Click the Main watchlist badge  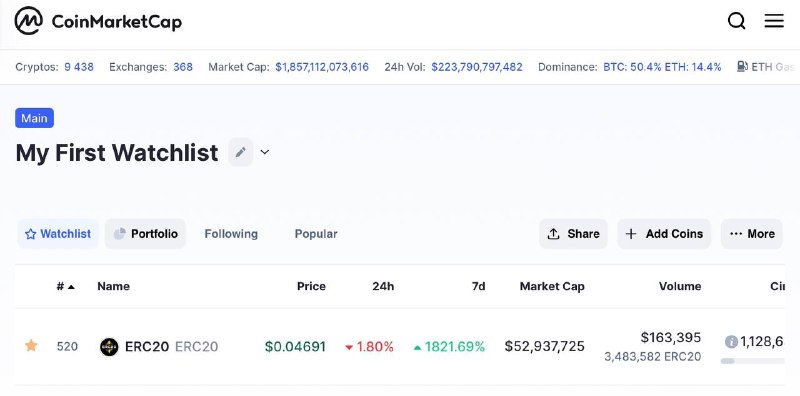click(34, 118)
